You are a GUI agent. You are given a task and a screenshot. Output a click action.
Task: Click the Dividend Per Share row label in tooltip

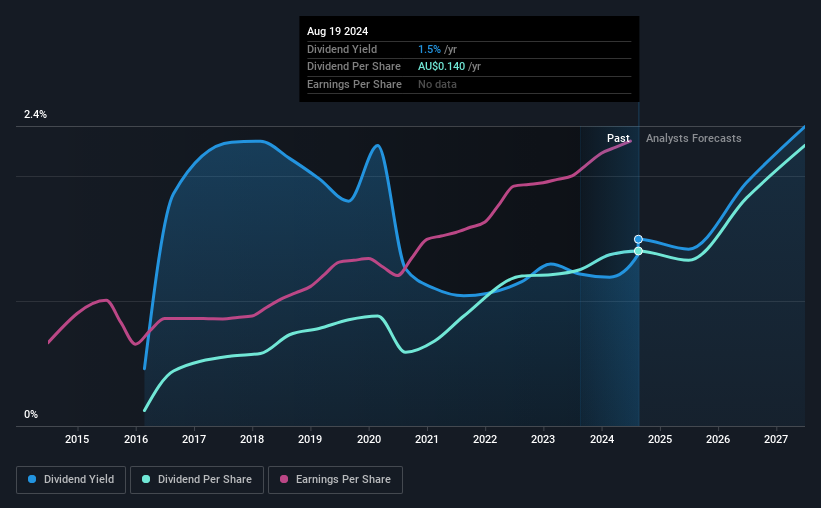point(354,67)
